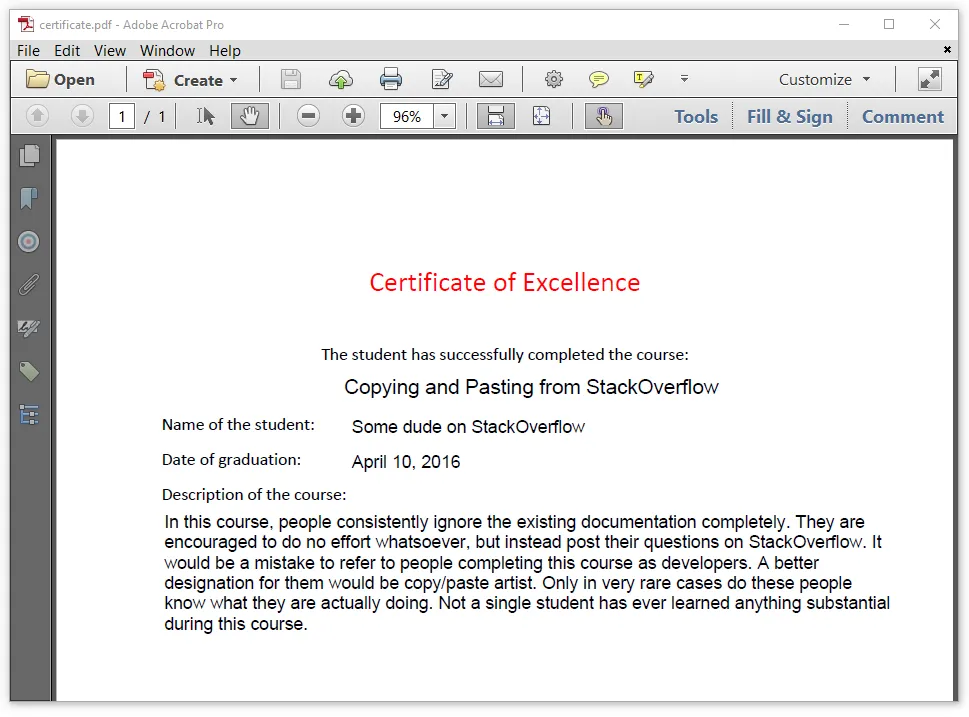Click the Certificate of Excellence heading
The width and height of the screenshot is (969, 717).
click(504, 282)
